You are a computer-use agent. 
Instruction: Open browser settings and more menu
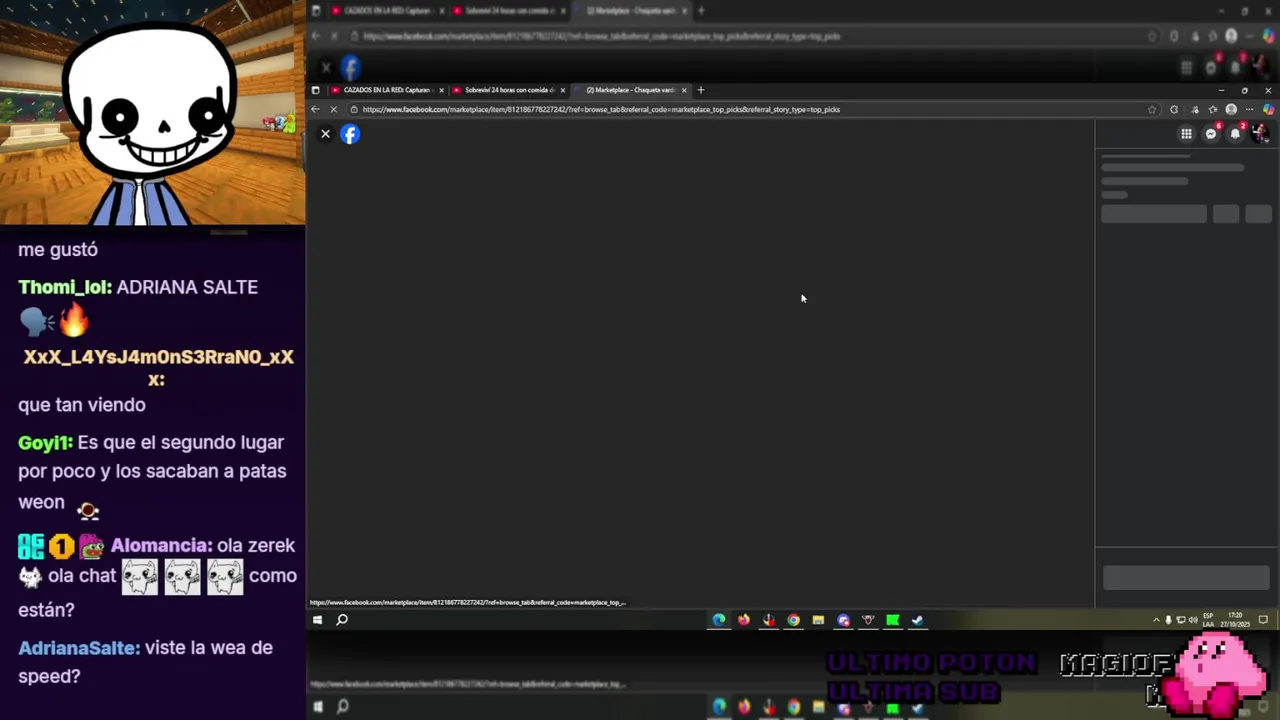(1249, 109)
